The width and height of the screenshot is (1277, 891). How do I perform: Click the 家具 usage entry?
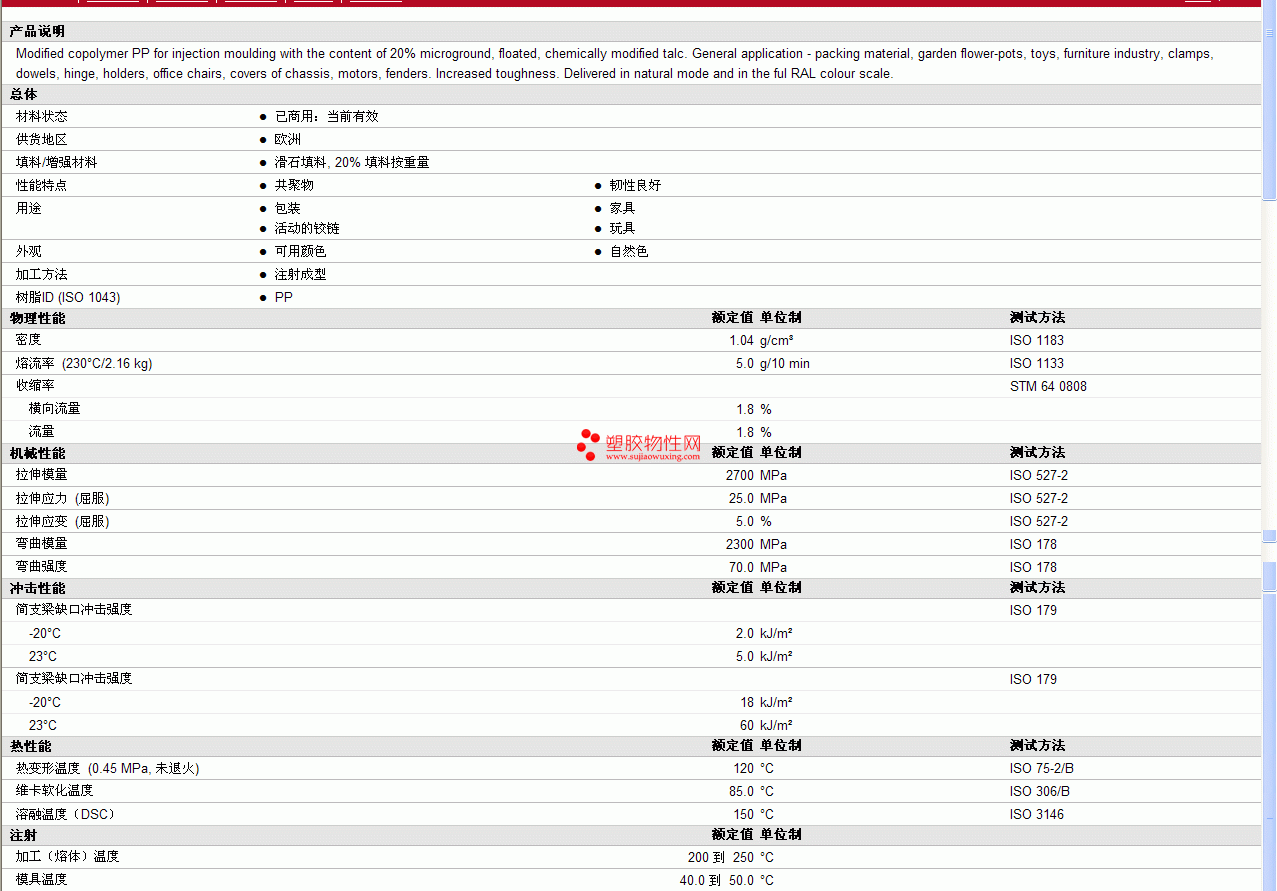622,208
